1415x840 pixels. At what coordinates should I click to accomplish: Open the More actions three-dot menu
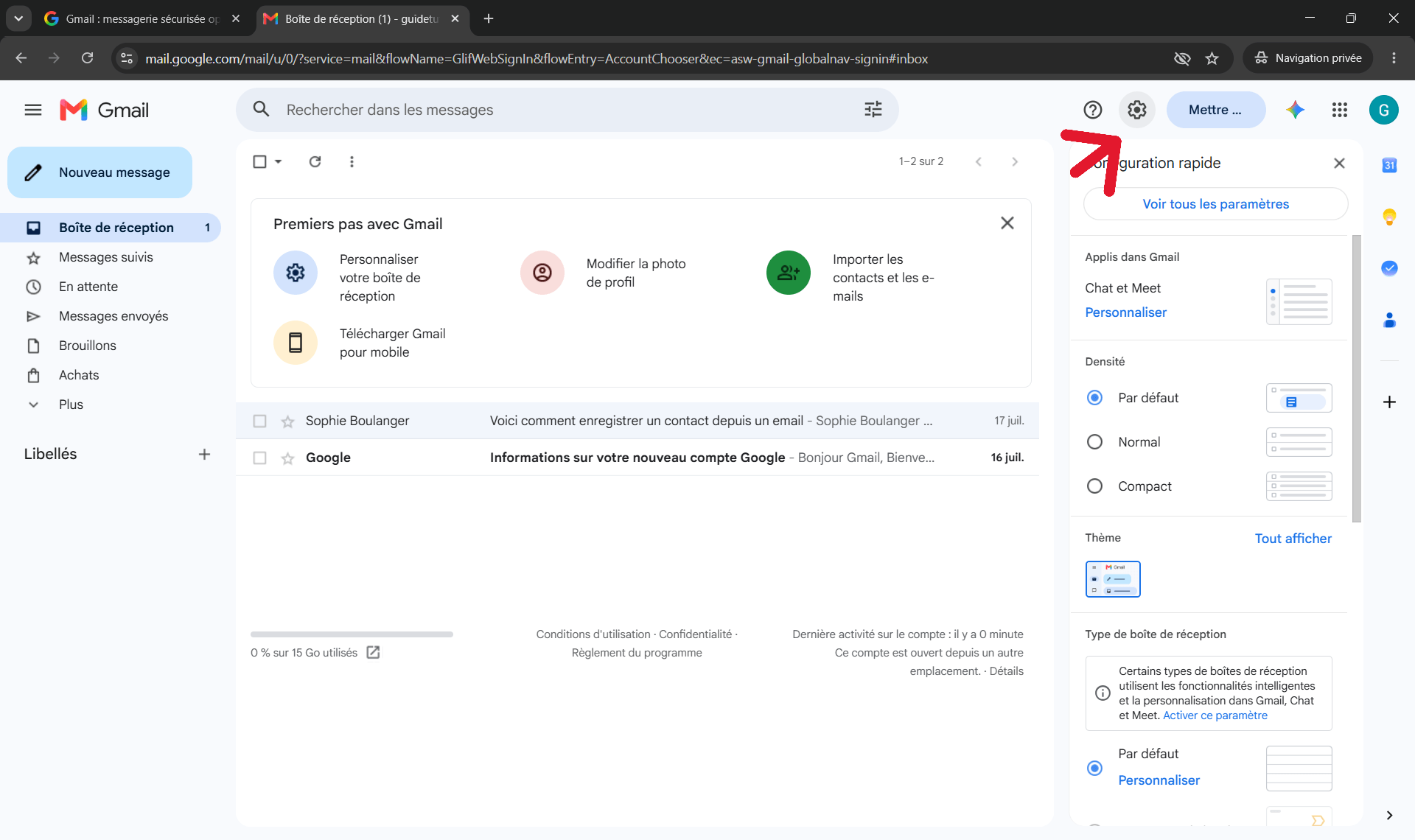click(x=352, y=161)
